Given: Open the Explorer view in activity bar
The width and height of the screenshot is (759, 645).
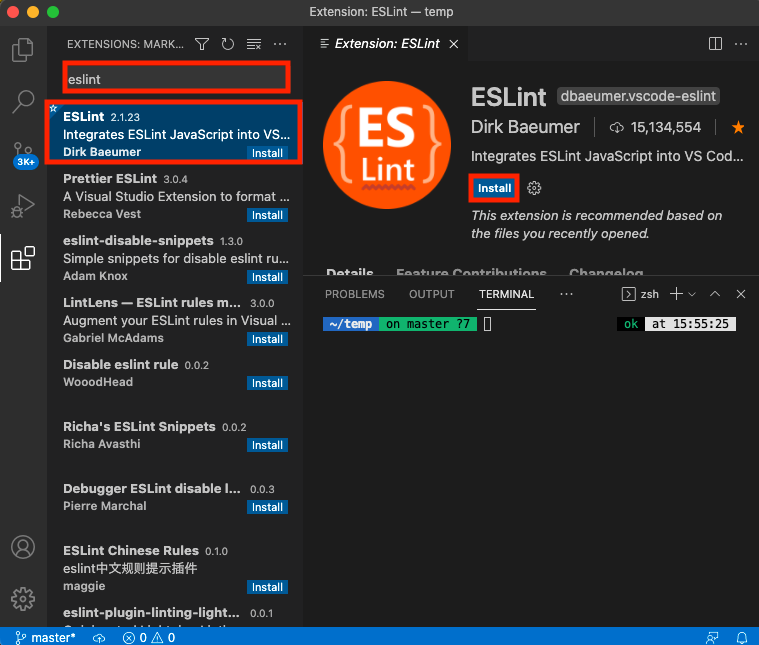Looking at the screenshot, I should pyautogui.click(x=23, y=50).
